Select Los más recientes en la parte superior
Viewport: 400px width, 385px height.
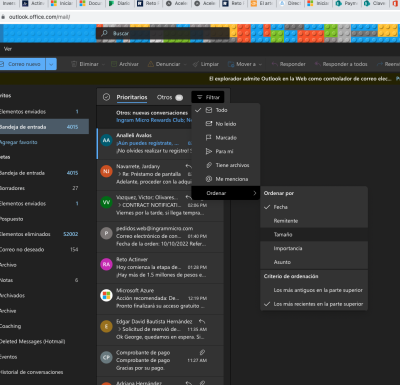(314, 304)
